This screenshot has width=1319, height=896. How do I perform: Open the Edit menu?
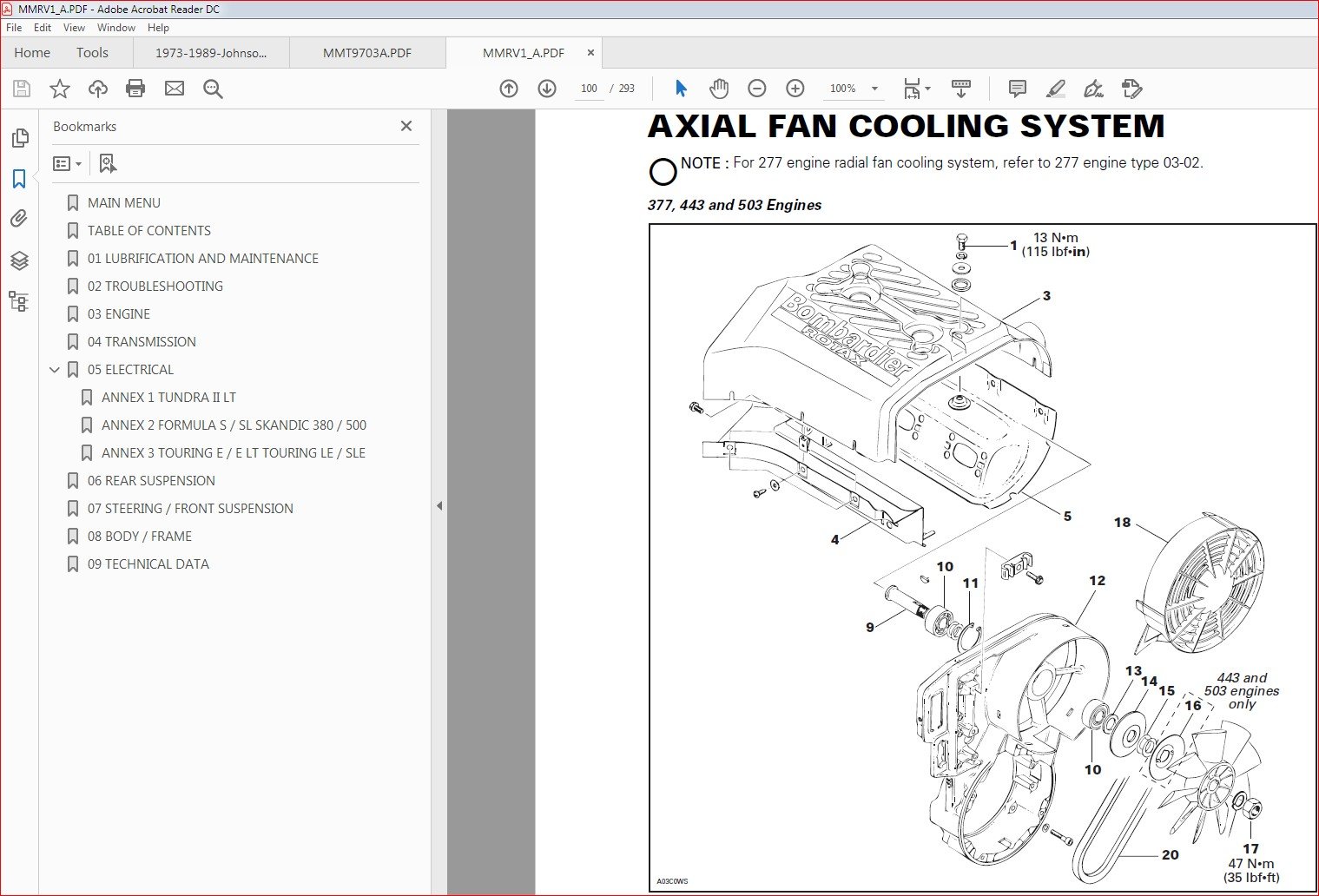coord(43,28)
